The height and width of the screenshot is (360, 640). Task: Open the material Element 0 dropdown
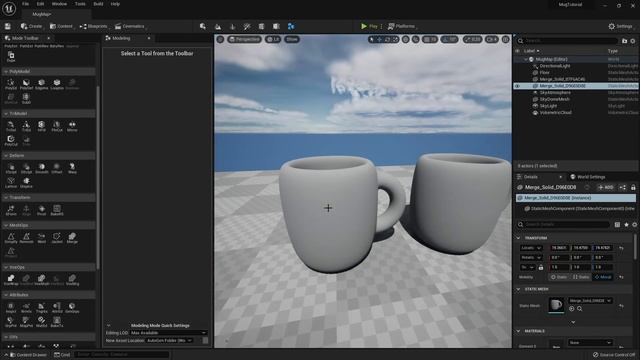point(590,342)
